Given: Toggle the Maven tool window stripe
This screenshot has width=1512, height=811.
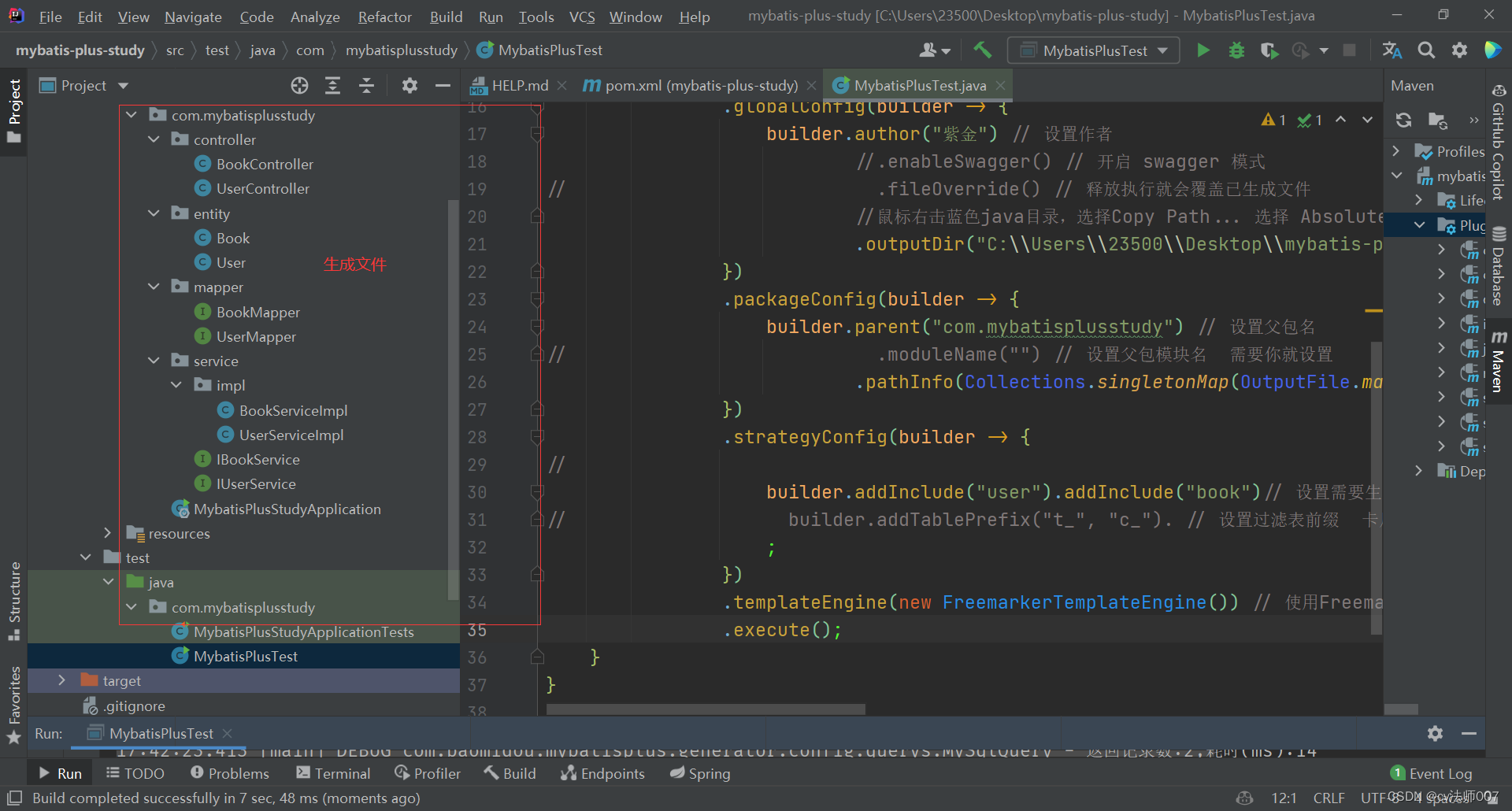Looking at the screenshot, I should 1499,362.
